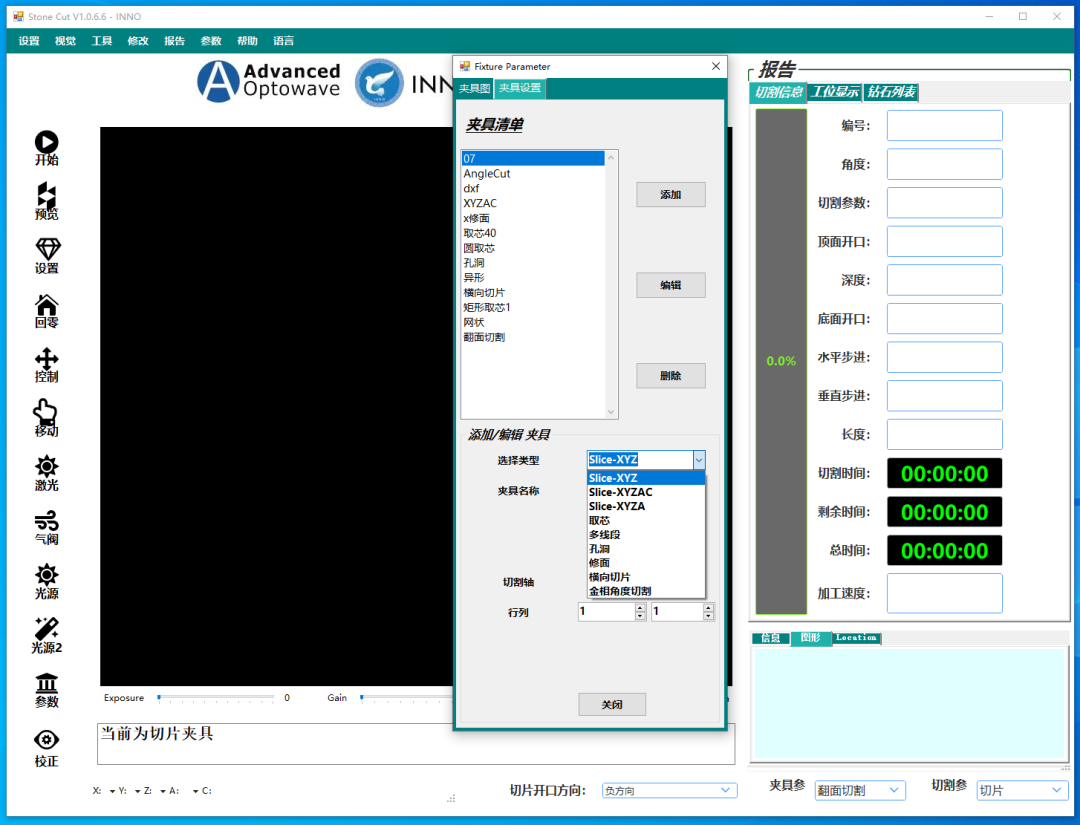Open the 语言 language menu
Viewport: 1080px width, 825px height.
pyautogui.click(x=284, y=41)
